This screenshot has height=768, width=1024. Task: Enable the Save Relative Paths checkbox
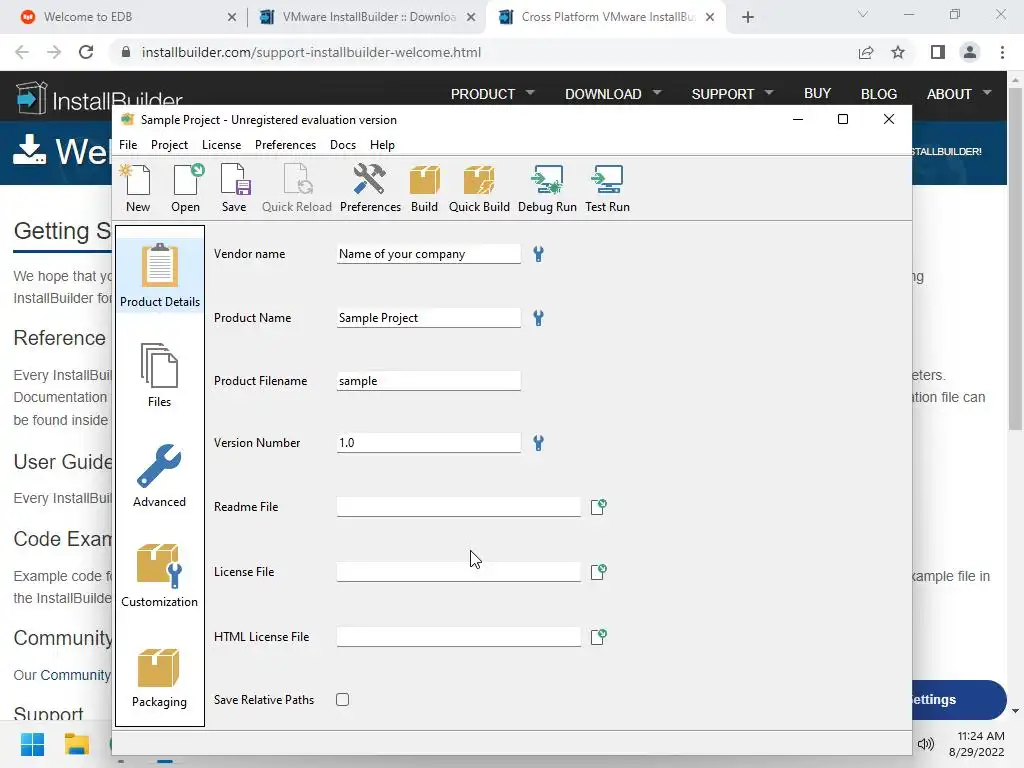[x=342, y=699]
